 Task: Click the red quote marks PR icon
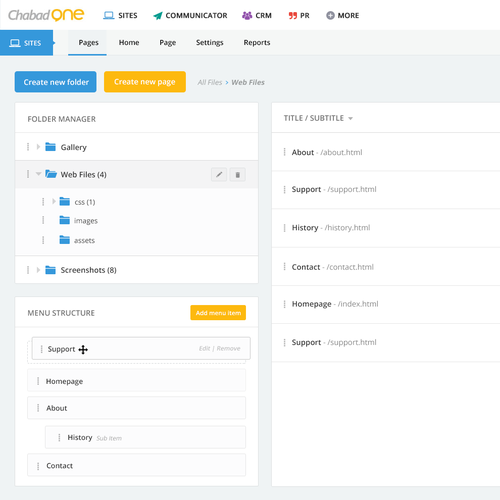(293, 16)
